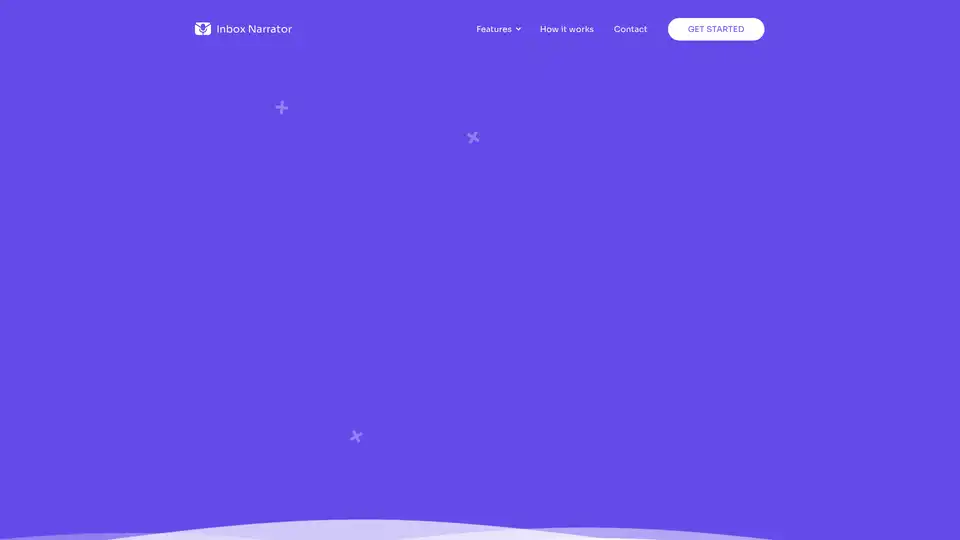
Task: Click the x-shaped sparkle in the lower hero area
Action: (356, 436)
